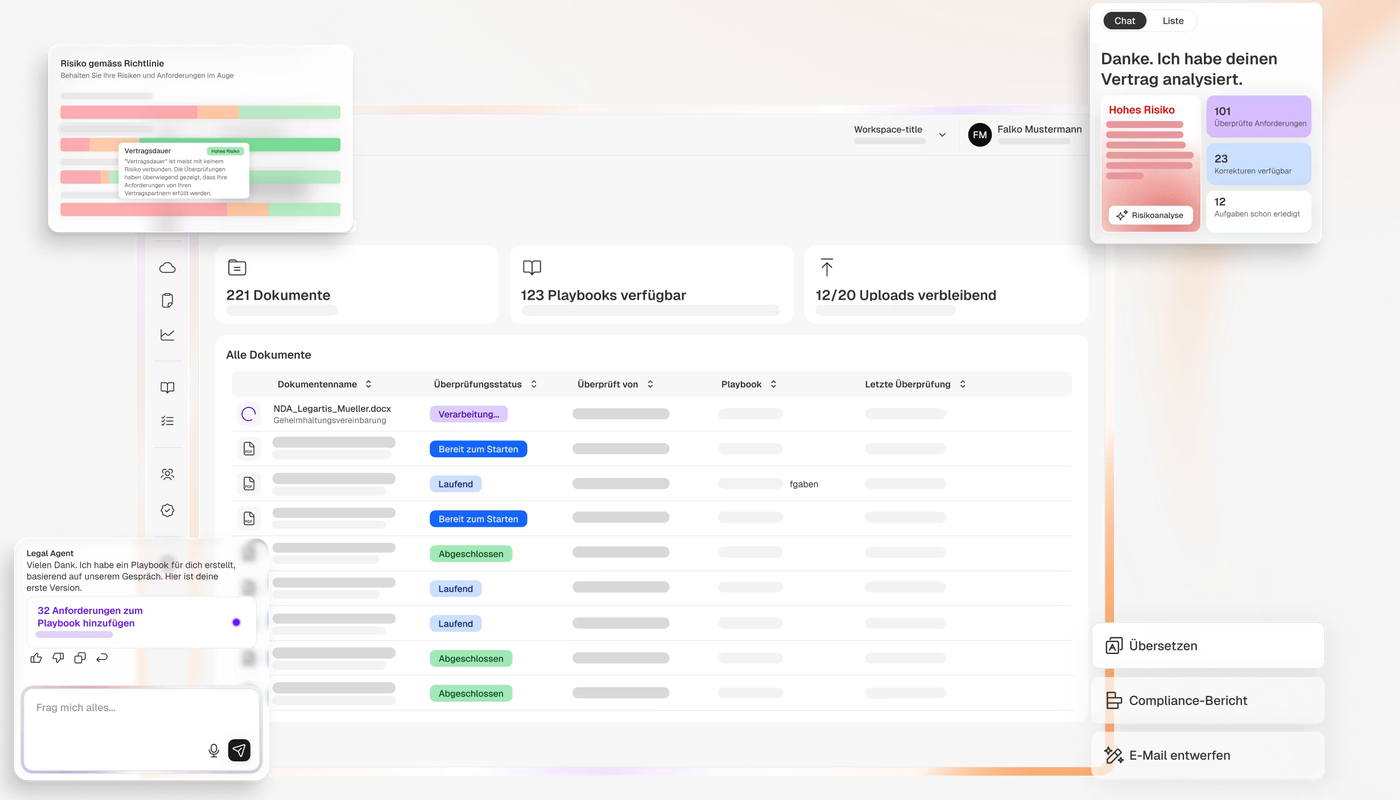This screenshot has height=800, width=1400.
Task: Click the 'Hohes Risiko' tag in Vertragsdauer tooltip
Action: tap(226, 151)
